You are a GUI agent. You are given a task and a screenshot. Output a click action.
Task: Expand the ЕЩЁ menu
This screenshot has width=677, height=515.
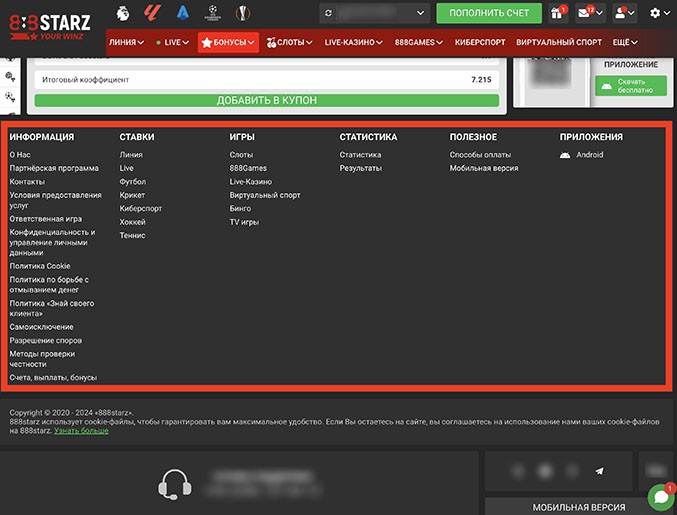click(x=626, y=43)
